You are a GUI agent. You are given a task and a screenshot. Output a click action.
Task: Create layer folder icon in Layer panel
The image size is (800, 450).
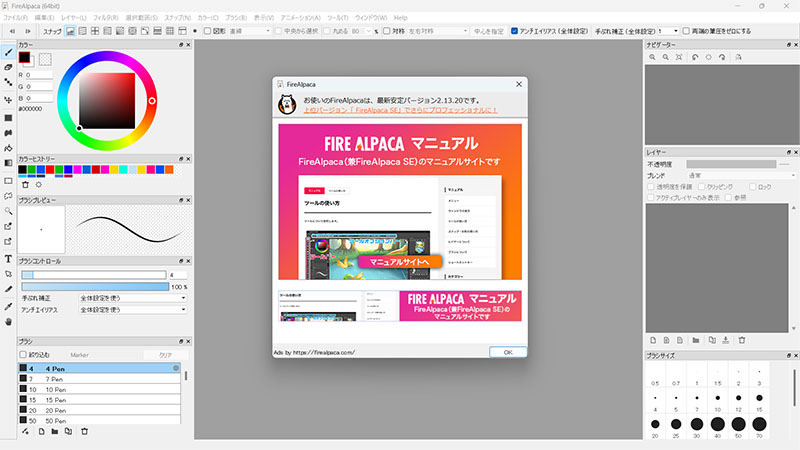pos(695,340)
